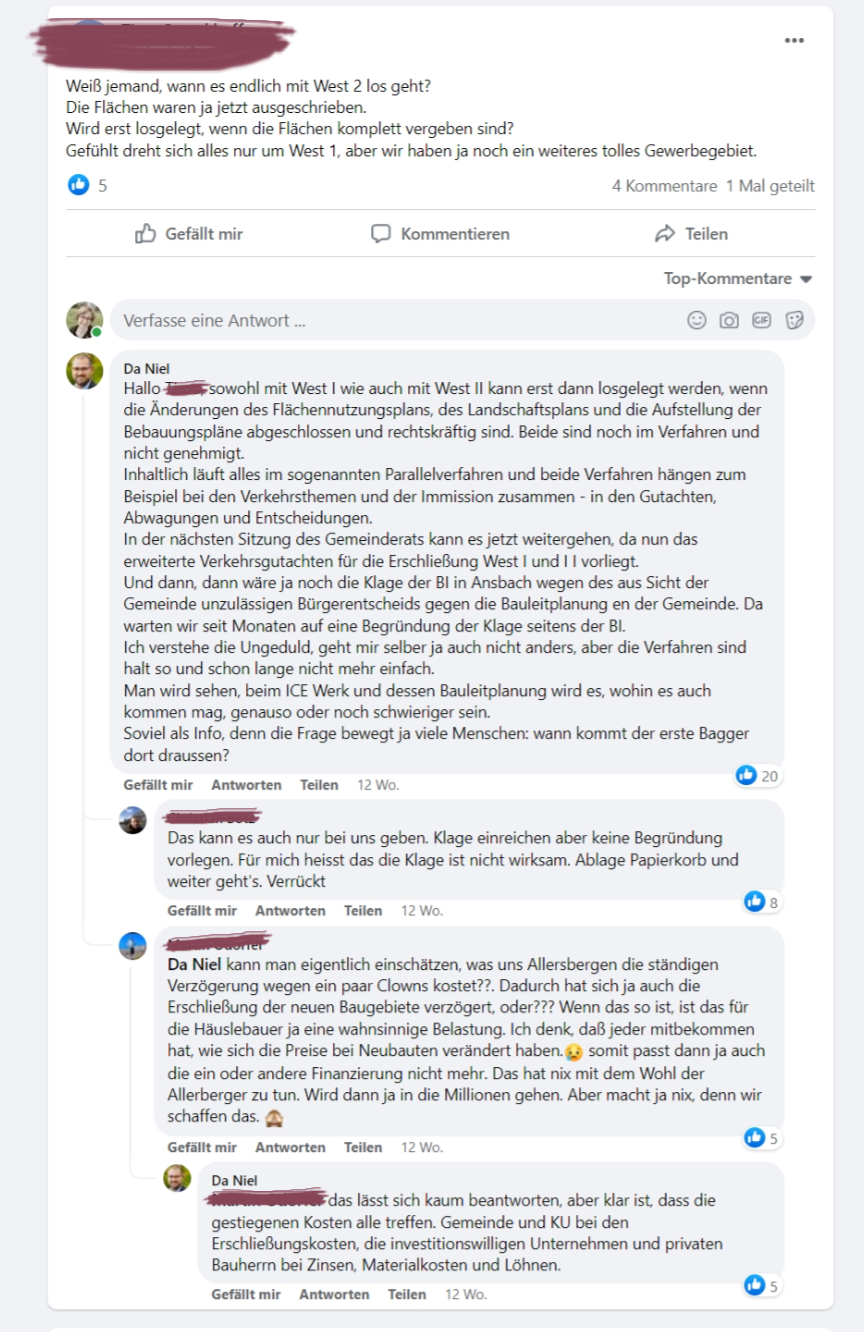Viewport: 864px width, 1332px height.
Task: Expand the Top-Kommentare sort dropdown
Action: click(738, 279)
